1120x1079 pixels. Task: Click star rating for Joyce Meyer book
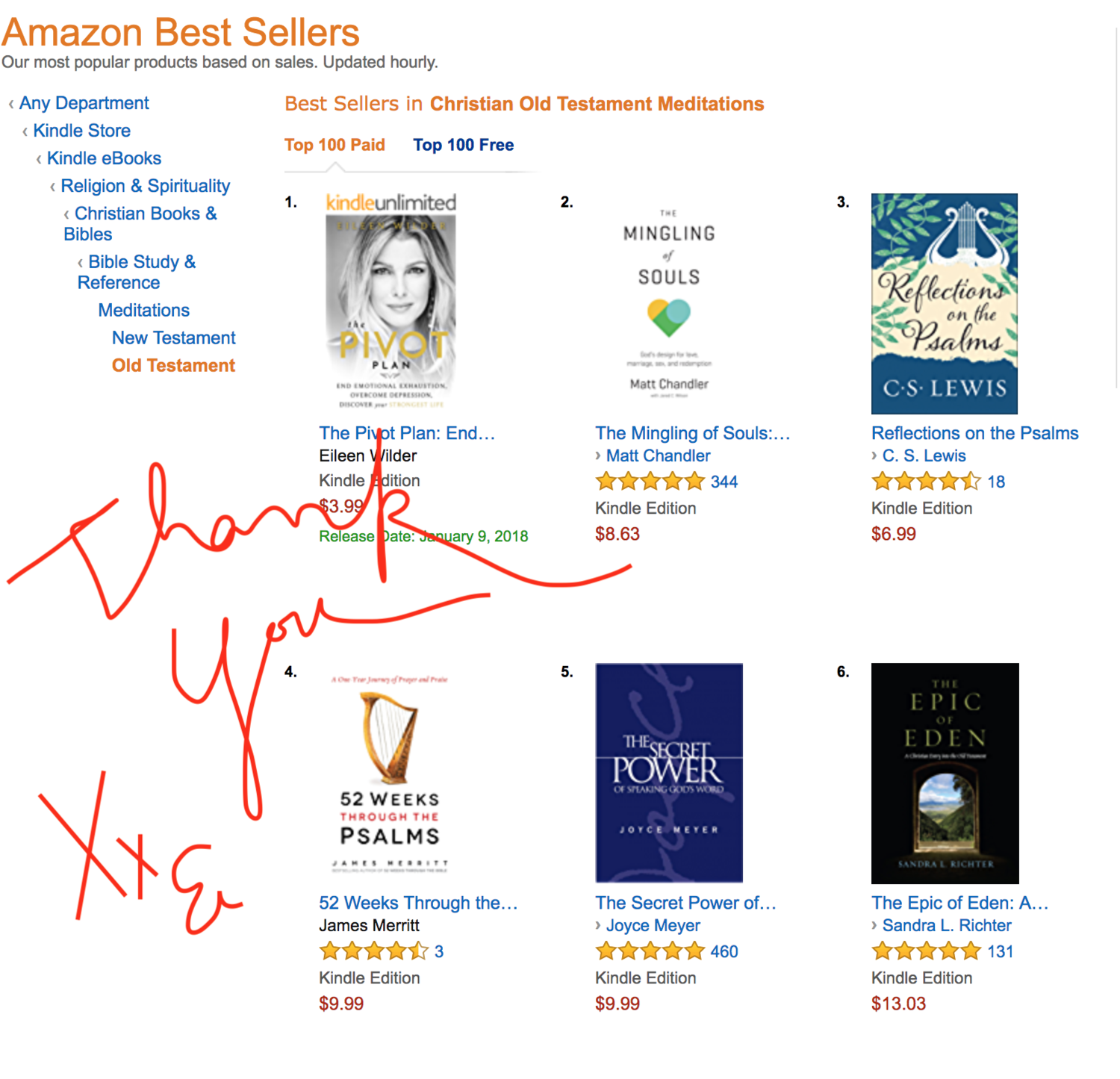pos(650,951)
